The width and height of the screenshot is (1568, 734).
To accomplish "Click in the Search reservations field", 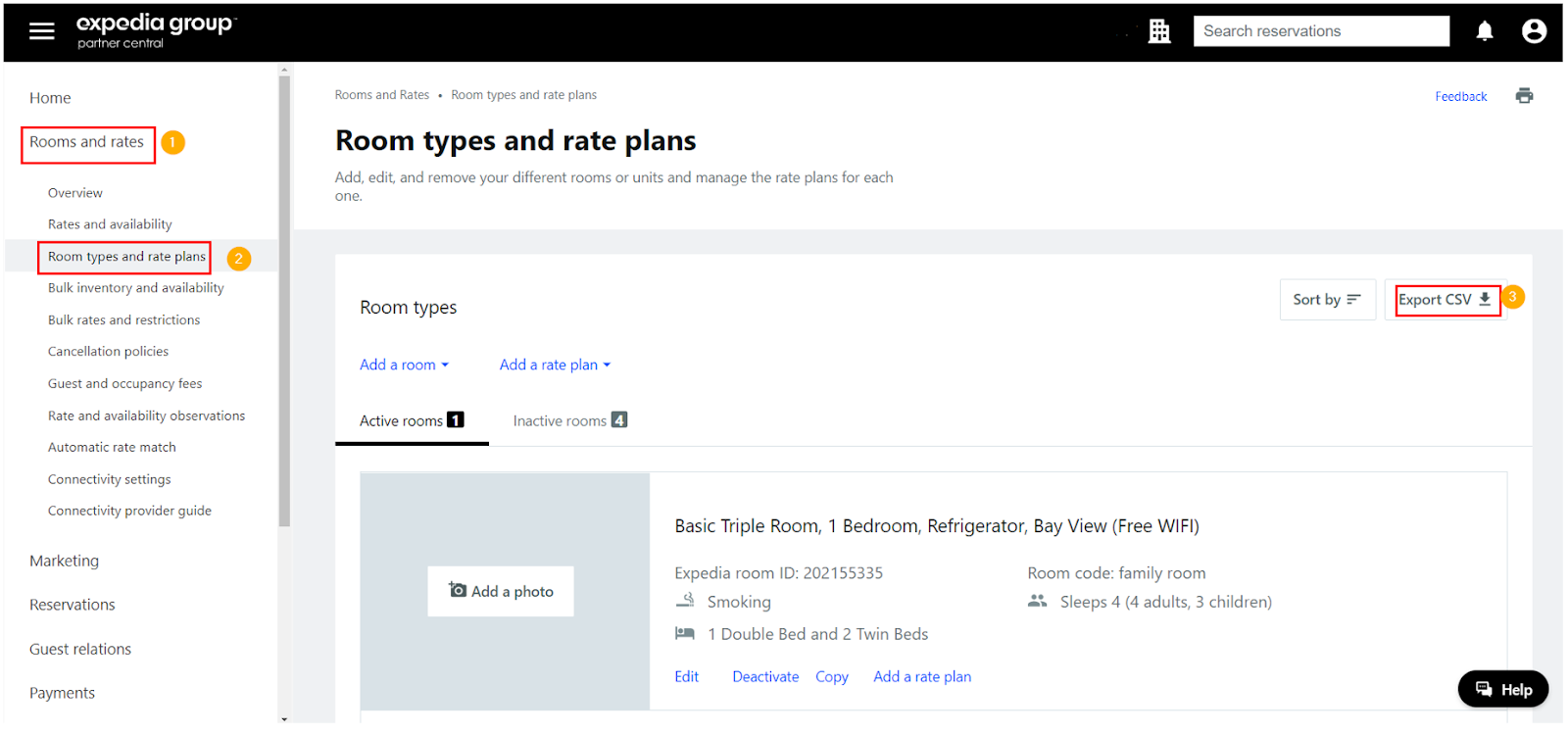I will click(x=1321, y=31).
